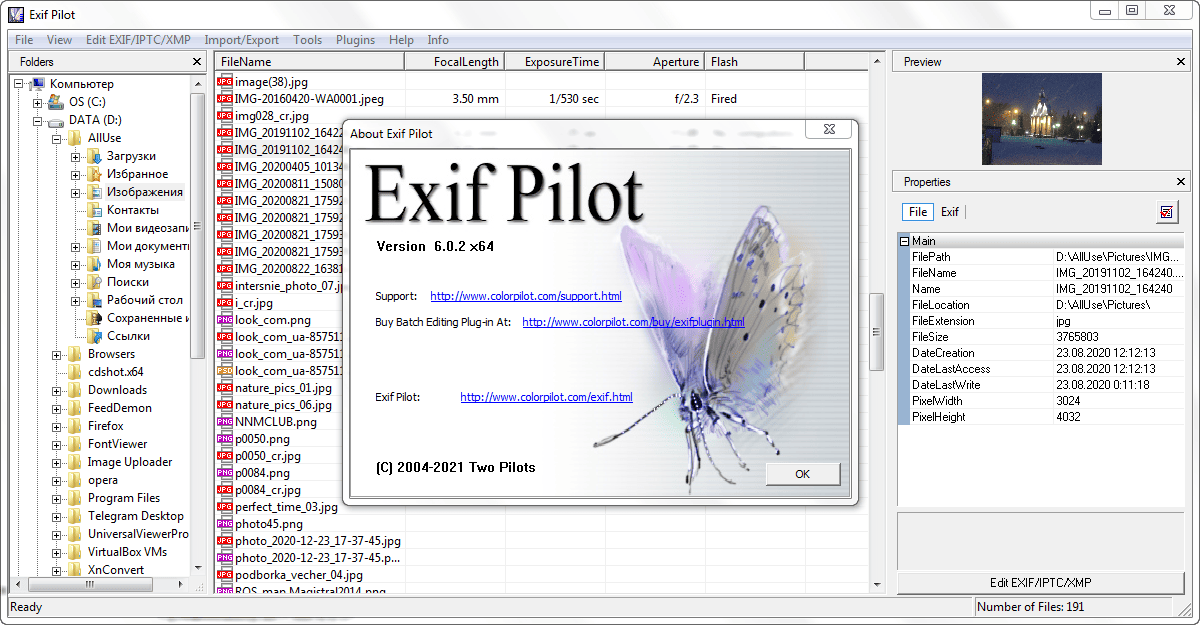Switch to the Exif properties tab
This screenshot has width=1200, height=625.
pos(950,212)
